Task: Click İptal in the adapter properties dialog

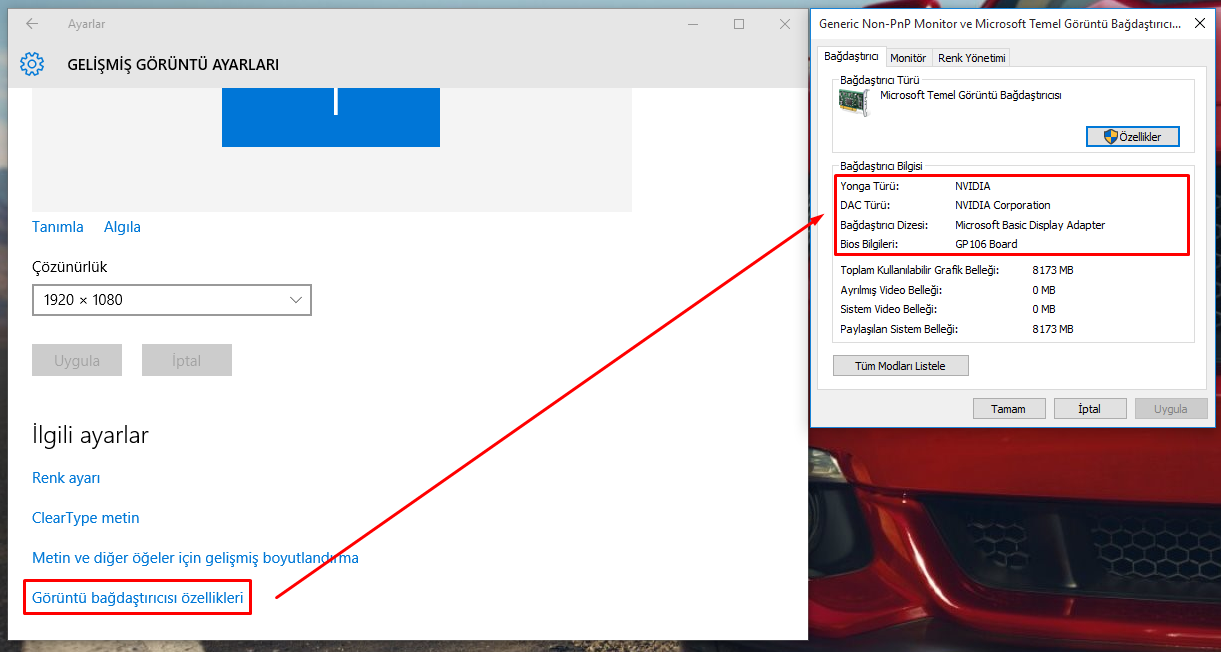Action: pos(1089,409)
